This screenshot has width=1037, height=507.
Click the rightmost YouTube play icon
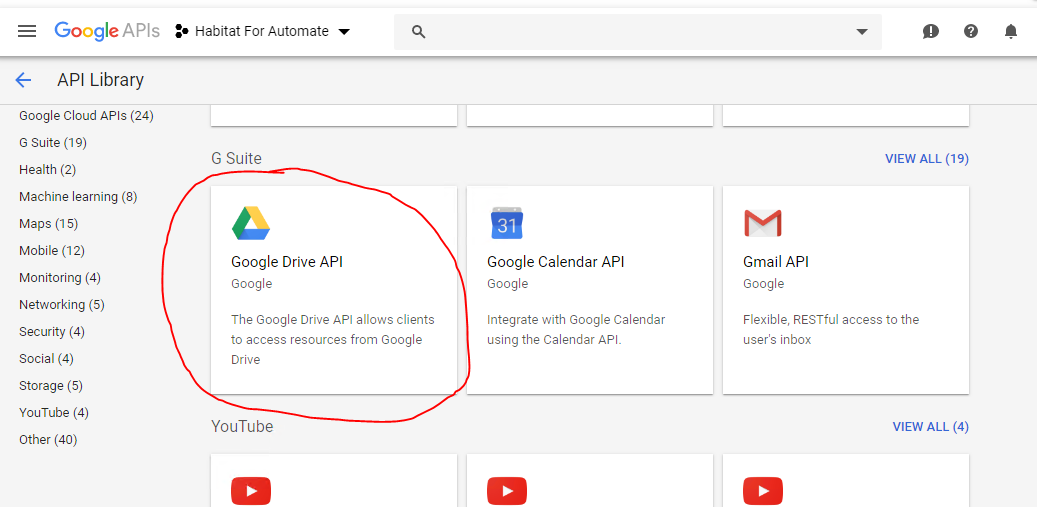763,491
